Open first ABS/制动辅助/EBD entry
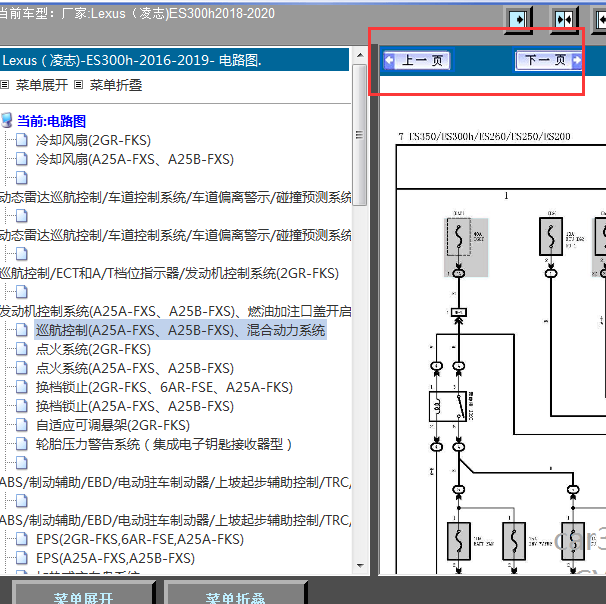The width and height of the screenshot is (606, 604). coord(176,482)
